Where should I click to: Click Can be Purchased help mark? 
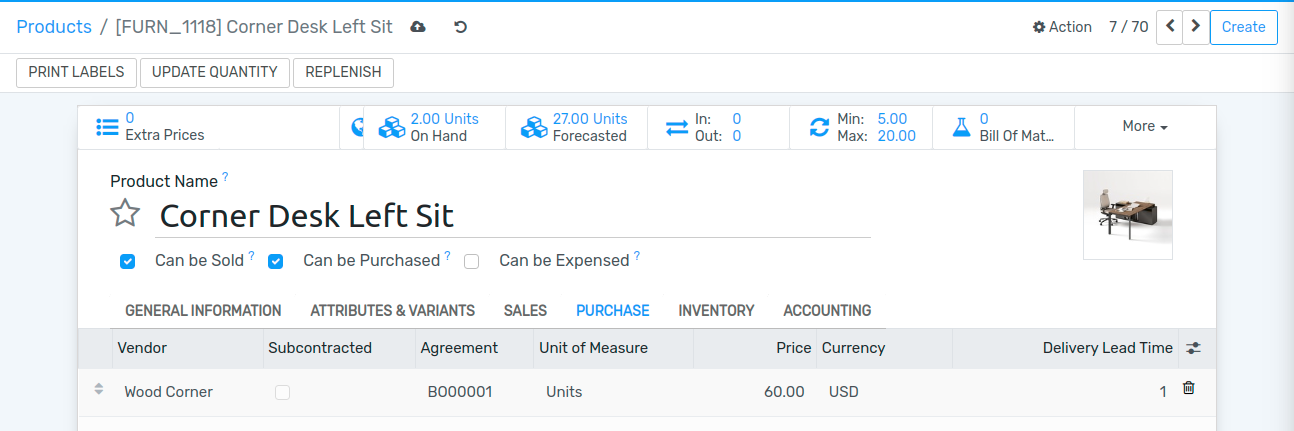tap(447, 256)
